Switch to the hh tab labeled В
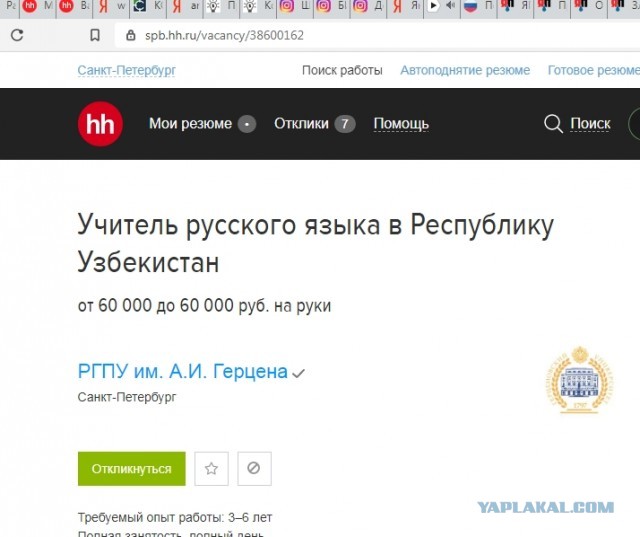Viewport: 640px width, 537px height. pyautogui.click(x=74, y=6)
